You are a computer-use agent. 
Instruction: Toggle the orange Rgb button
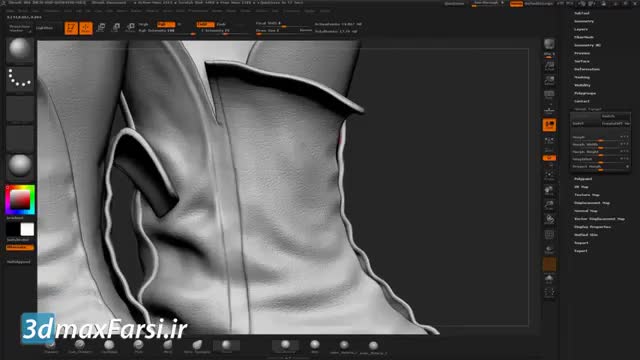[x=166, y=24]
